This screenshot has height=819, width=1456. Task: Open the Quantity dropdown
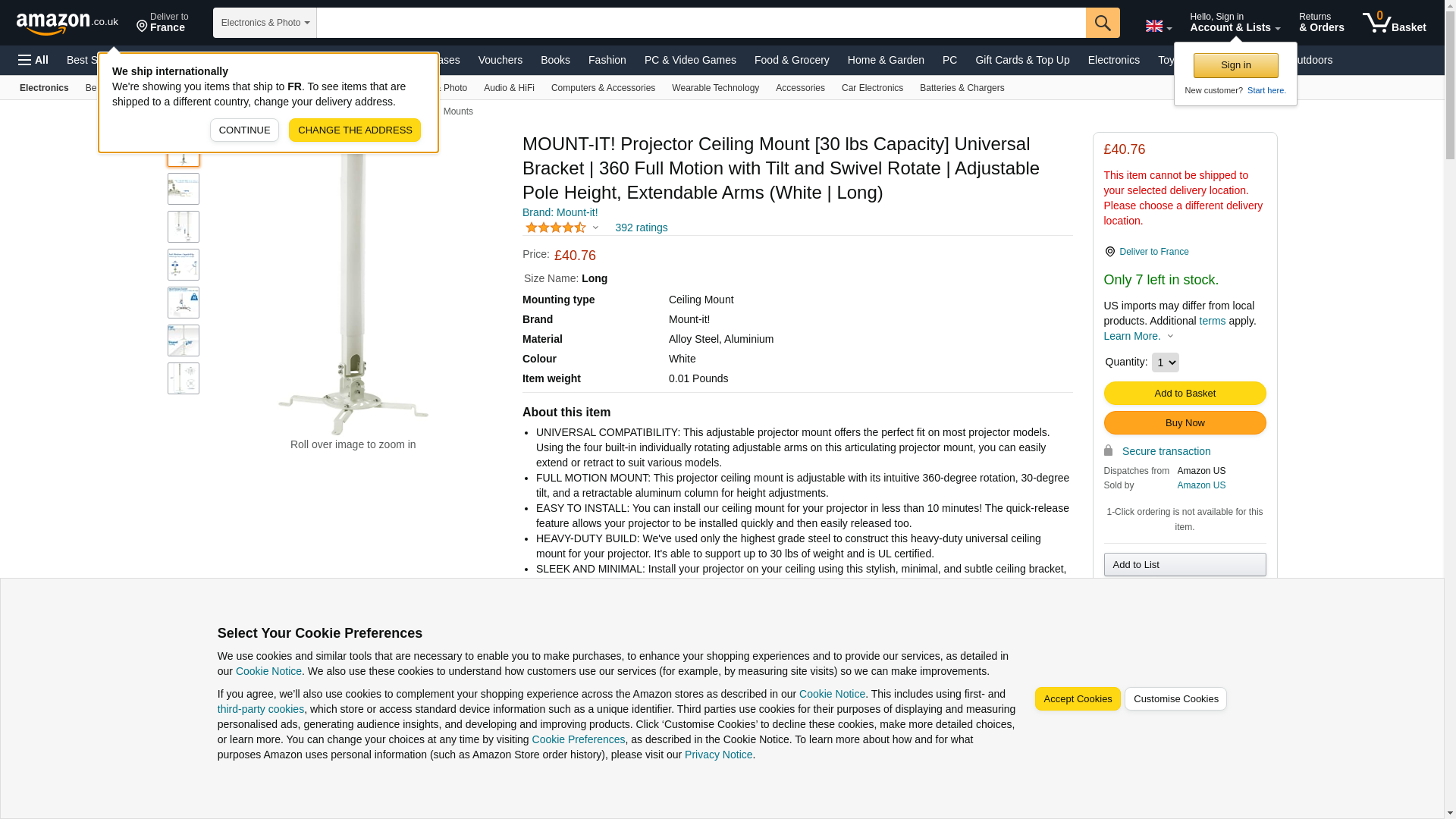click(1165, 362)
